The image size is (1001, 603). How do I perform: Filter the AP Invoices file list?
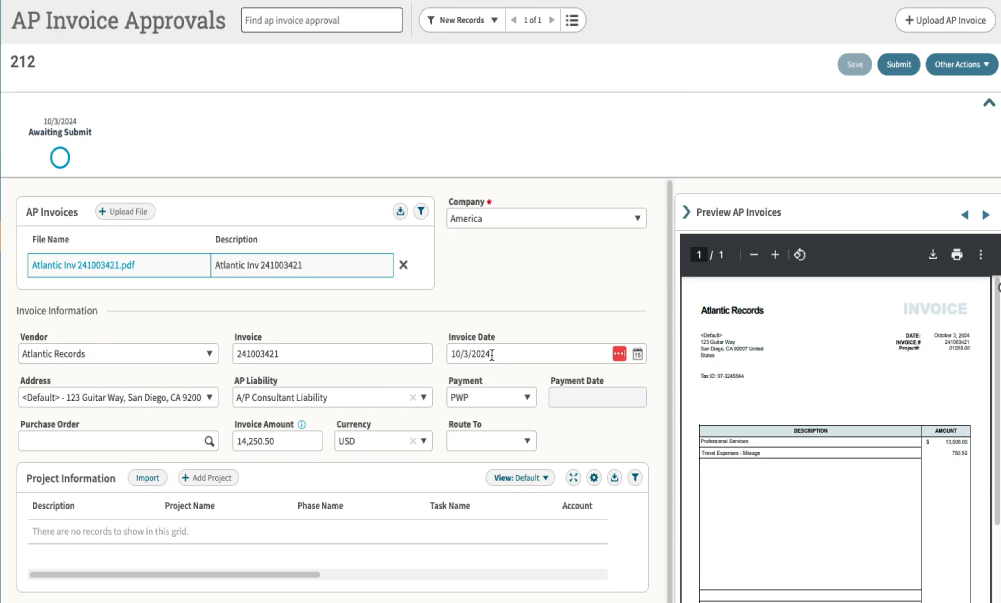click(x=421, y=211)
